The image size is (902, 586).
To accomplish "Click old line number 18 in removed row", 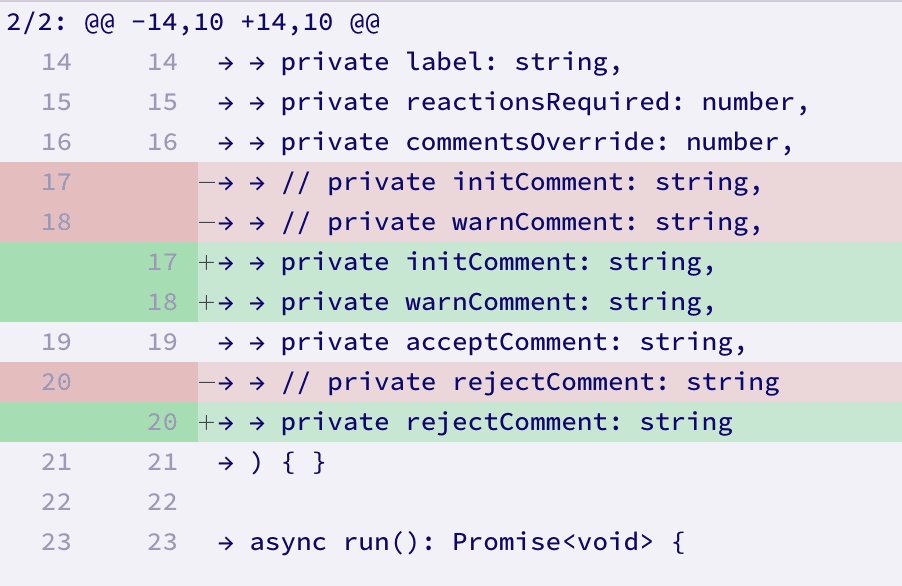I will tap(57, 222).
